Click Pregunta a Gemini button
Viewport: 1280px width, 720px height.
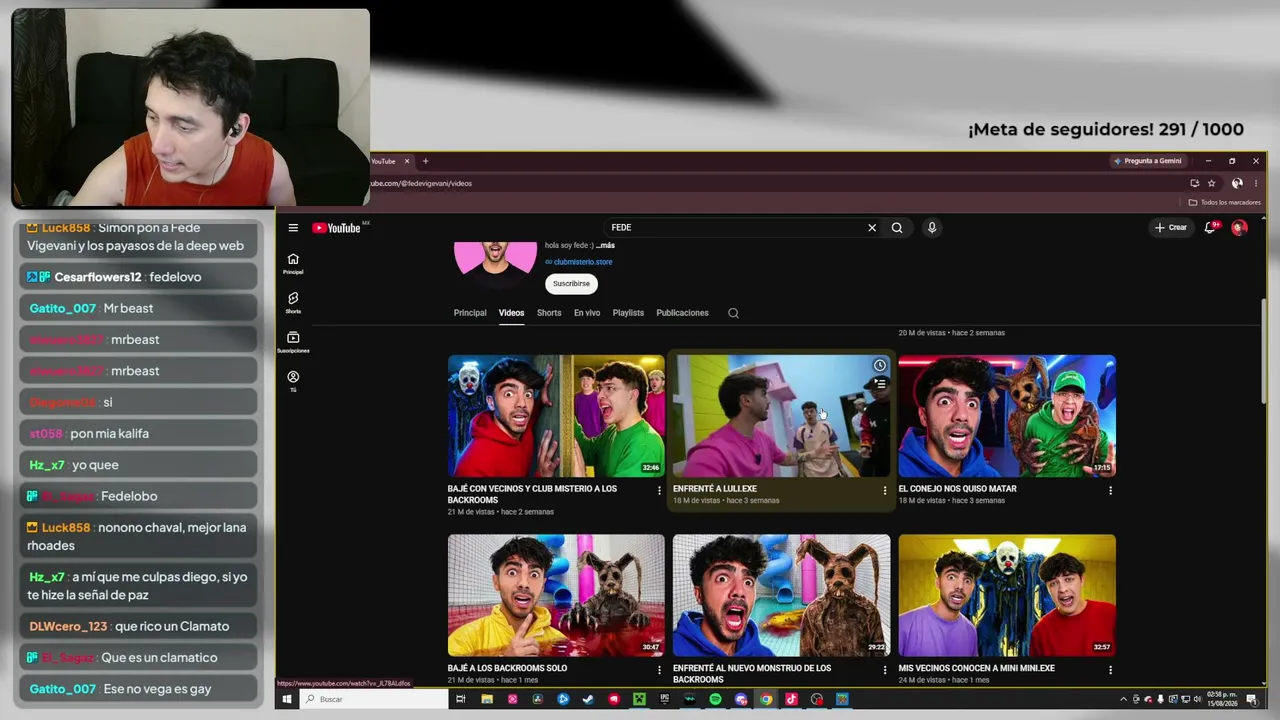tap(1148, 161)
